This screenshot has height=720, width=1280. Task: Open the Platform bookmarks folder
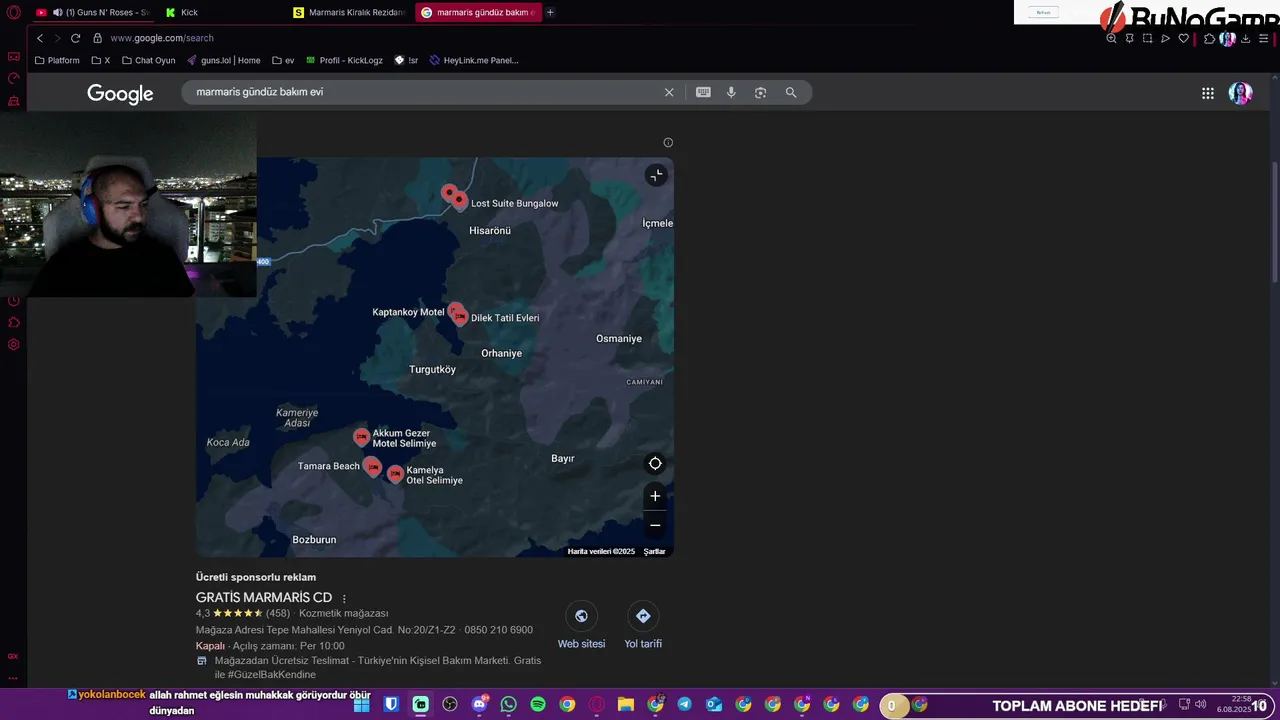pos(57,60)
